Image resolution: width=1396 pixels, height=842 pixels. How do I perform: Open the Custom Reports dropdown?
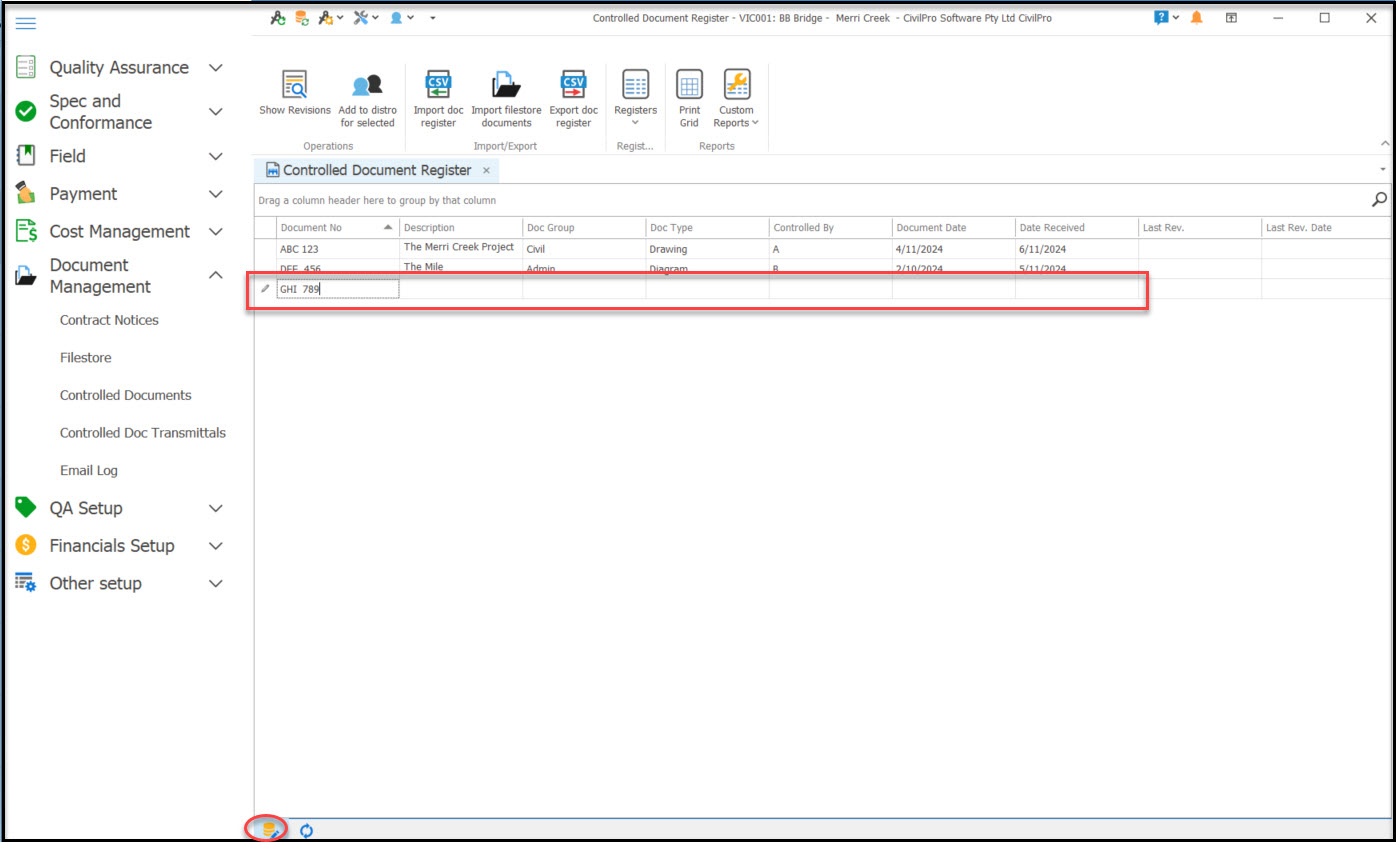pos(736,98)
